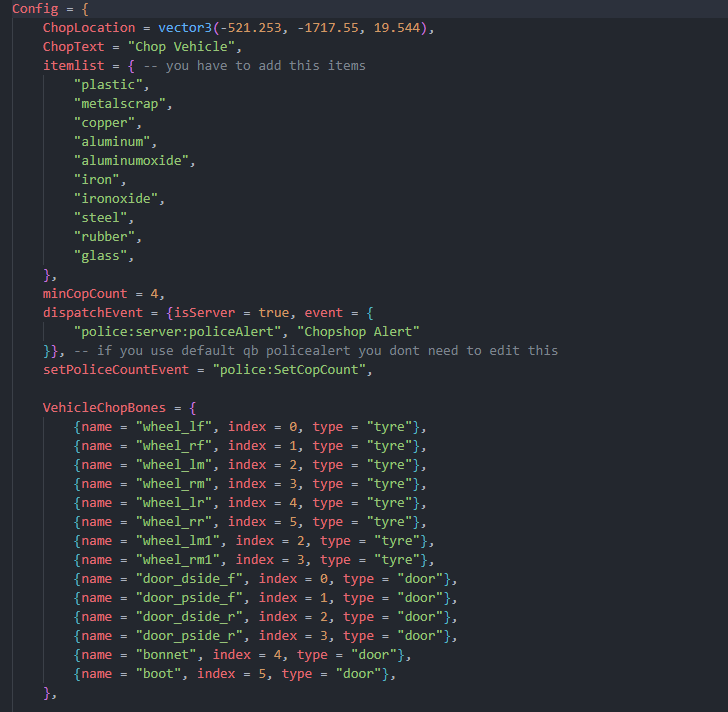Image resolution: width=728 pixels, height=712 pixels.
Task: Click the "door_dside_f" bone name
Action: pos(189,579)
